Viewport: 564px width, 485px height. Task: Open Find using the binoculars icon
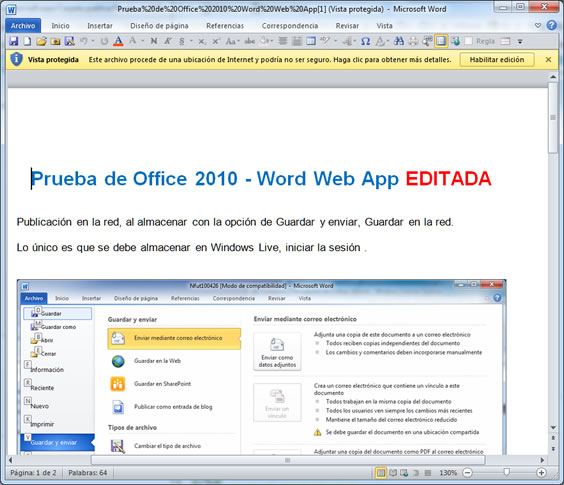tap(399, 41)
